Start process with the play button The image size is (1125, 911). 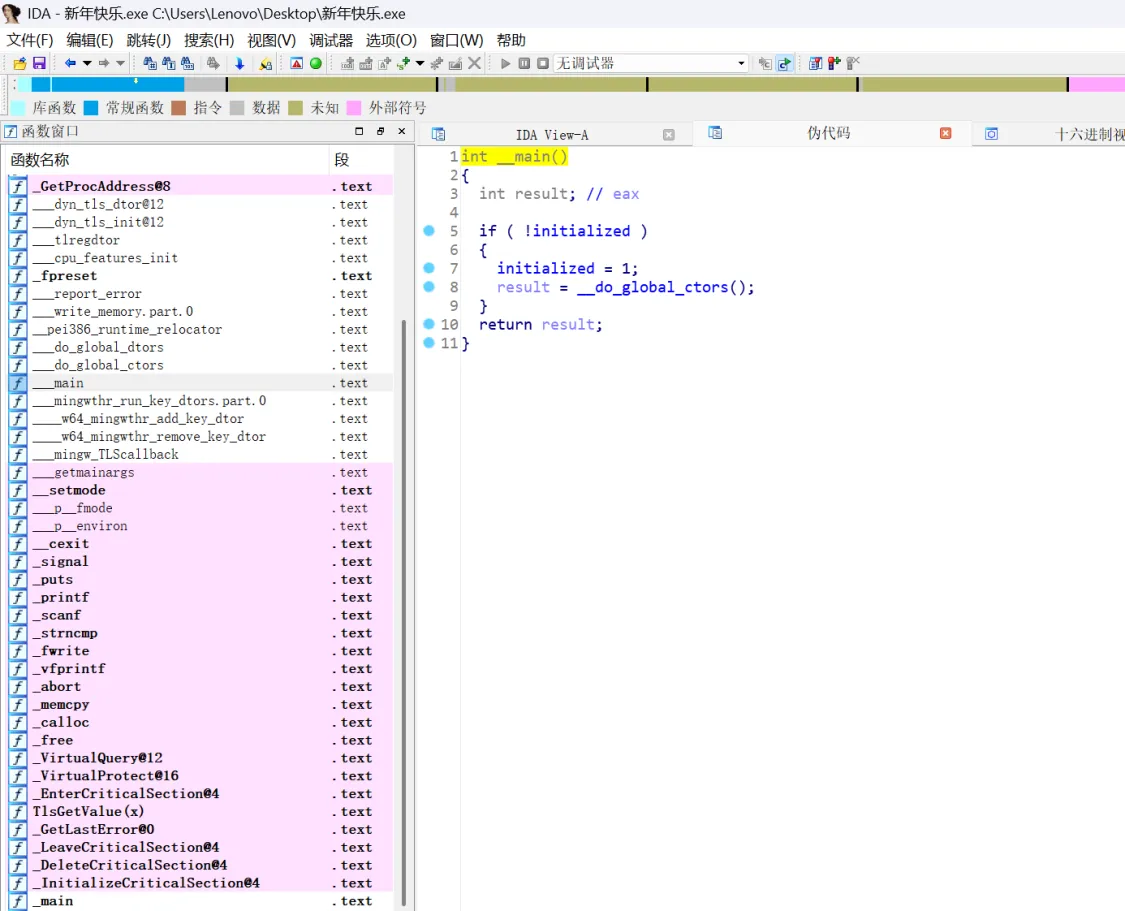[505, 63]
